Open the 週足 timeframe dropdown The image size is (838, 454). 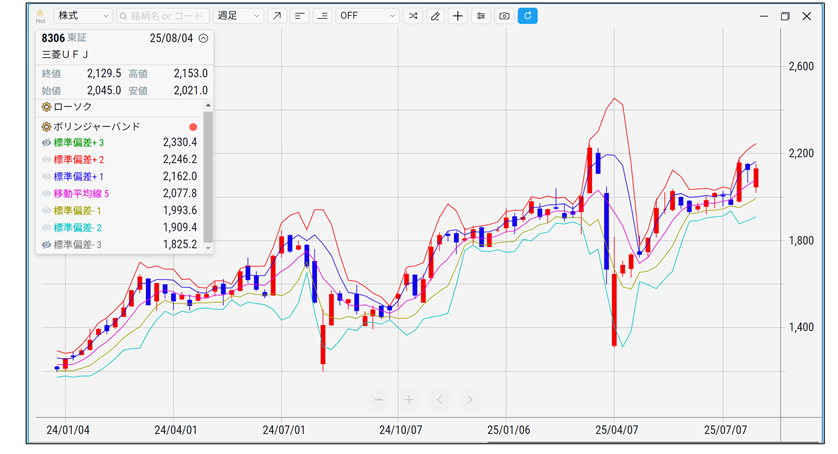click(239, 16)
